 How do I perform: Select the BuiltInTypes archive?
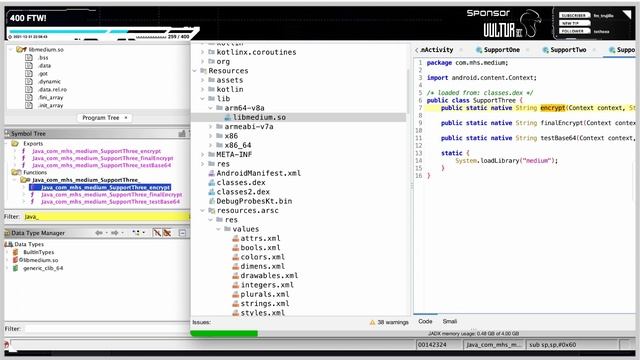pyautogui.click(x=38, y=252)
